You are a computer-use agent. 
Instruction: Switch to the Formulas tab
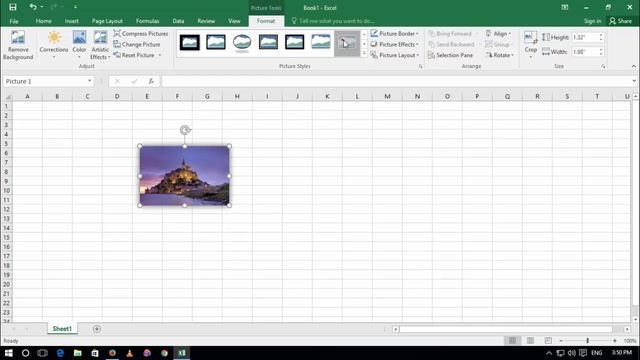point(147,21)
